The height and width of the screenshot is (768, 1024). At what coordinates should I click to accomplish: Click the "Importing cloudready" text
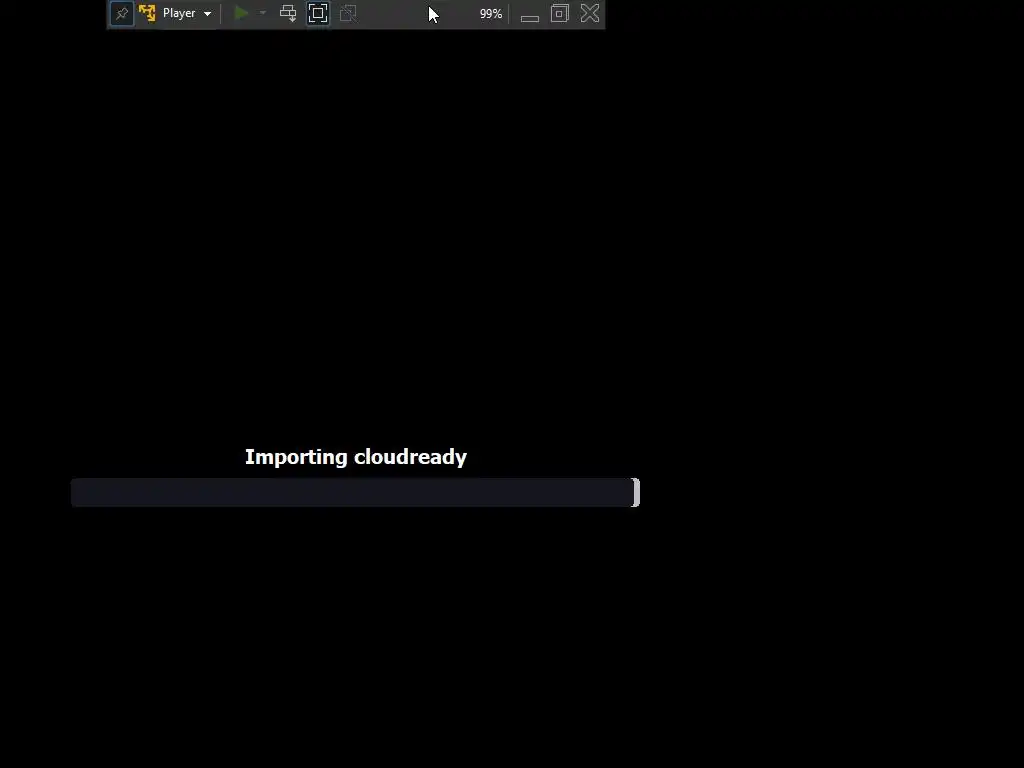356,457
